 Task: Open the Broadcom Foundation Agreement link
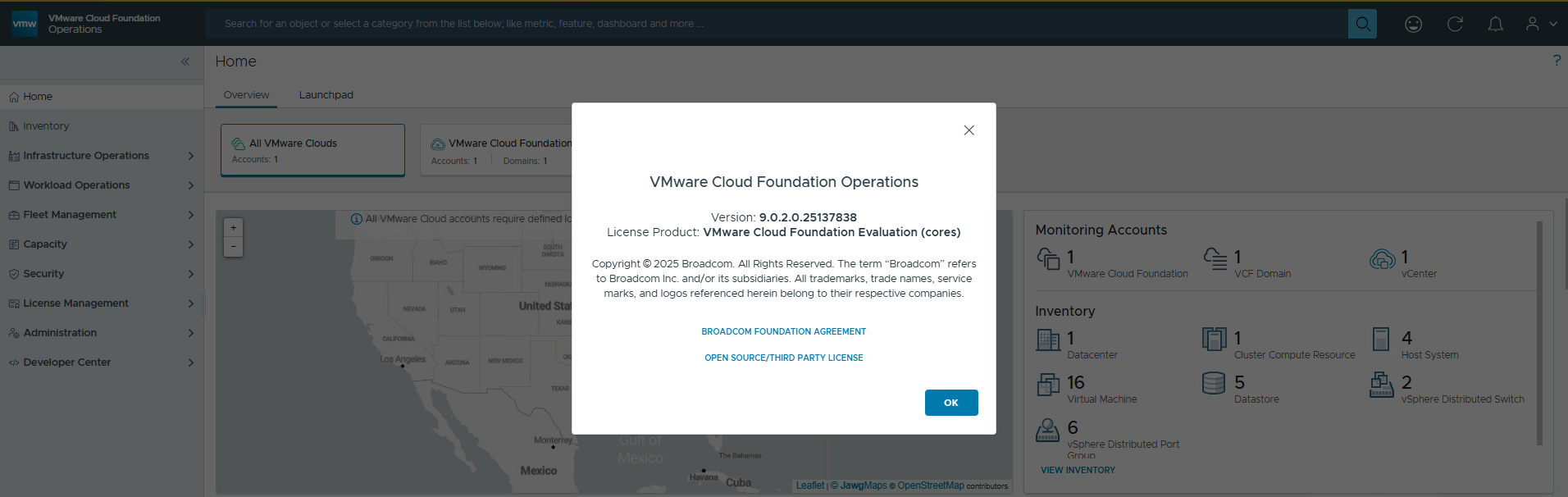click(x=783, y=331)
